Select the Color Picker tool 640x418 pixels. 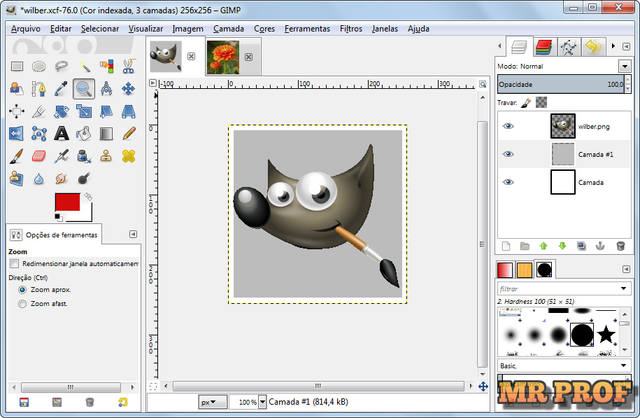[61, 89]
